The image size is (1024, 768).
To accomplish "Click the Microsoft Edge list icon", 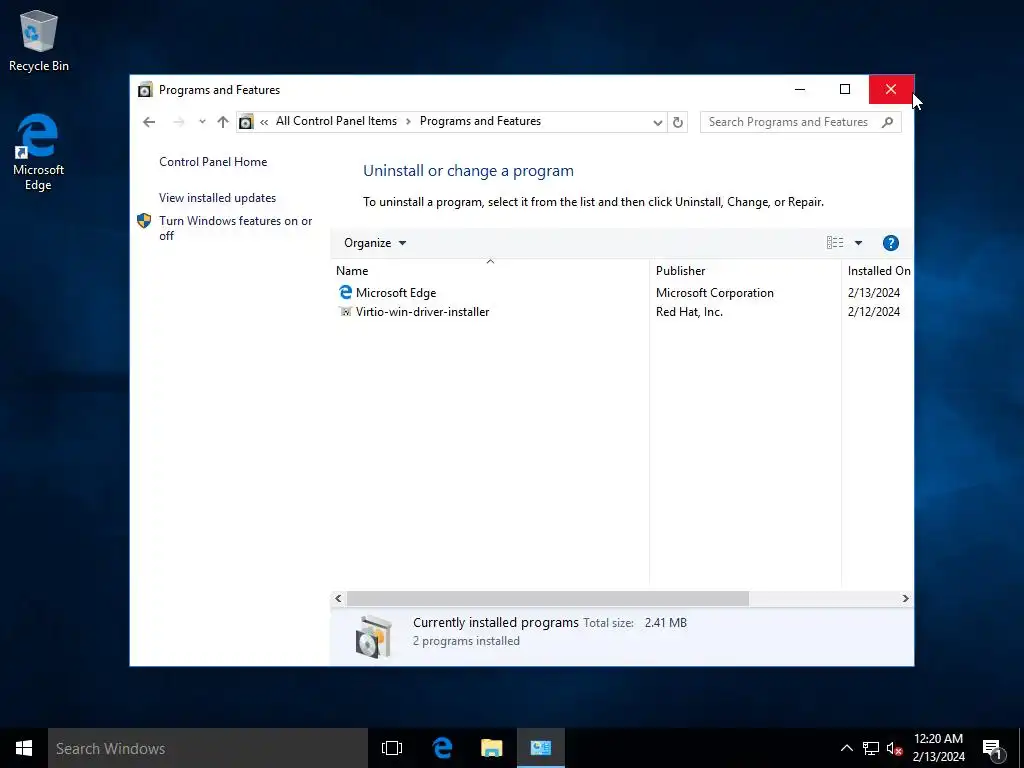I will (x=345, y=292).
